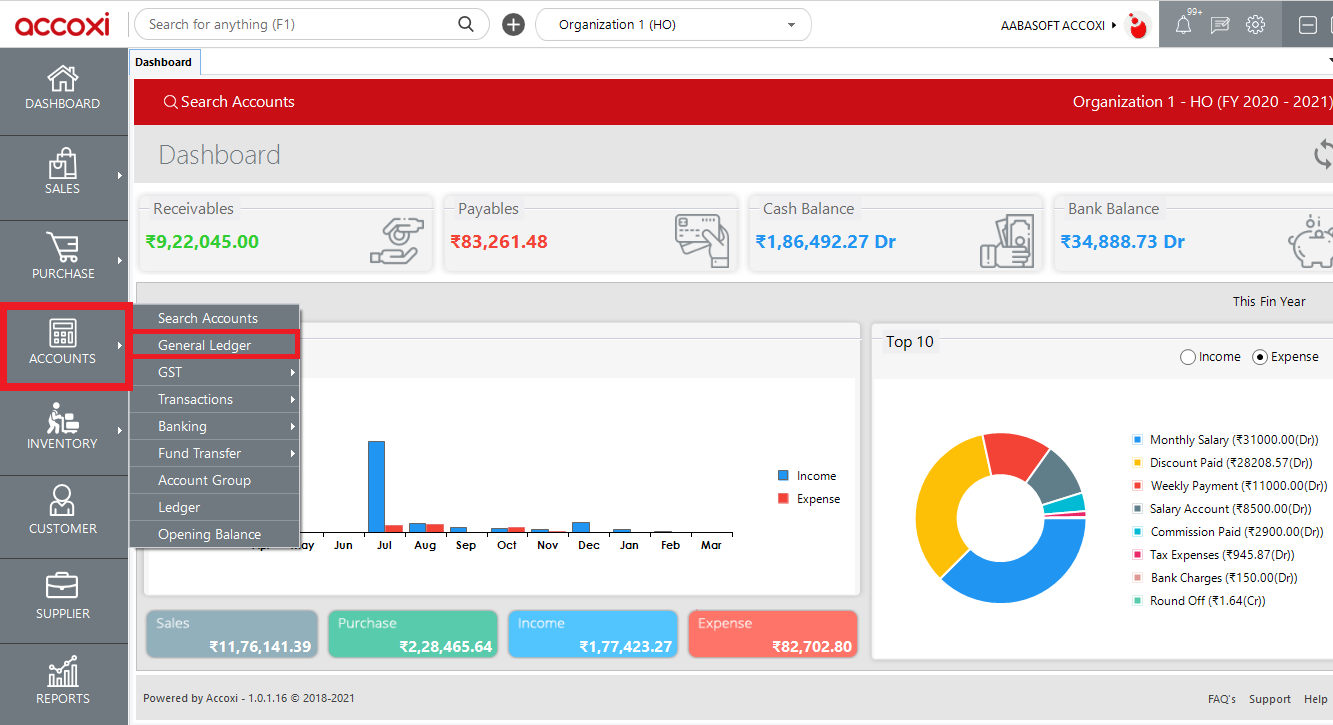Viewport: 1333px width, 725px height.
Task: Click the Support link
Action: click(1269, 699)
